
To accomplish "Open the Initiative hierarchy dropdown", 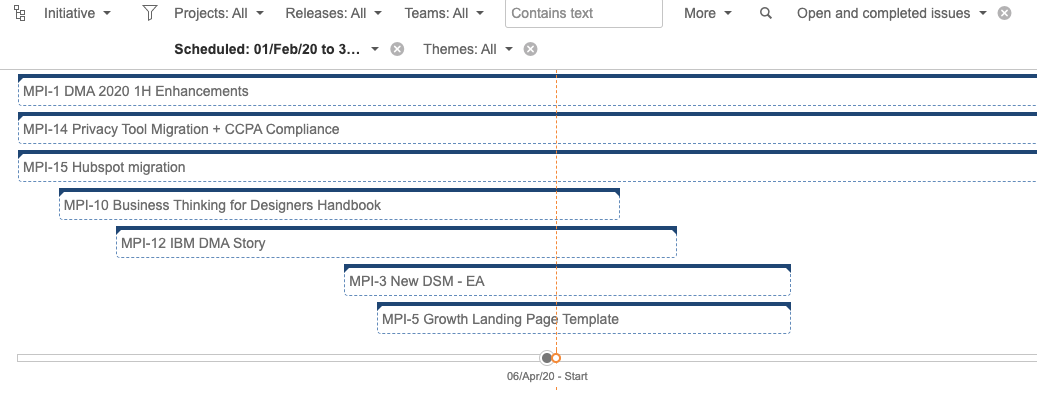I will pyautogui.click(x=77, y=13).
